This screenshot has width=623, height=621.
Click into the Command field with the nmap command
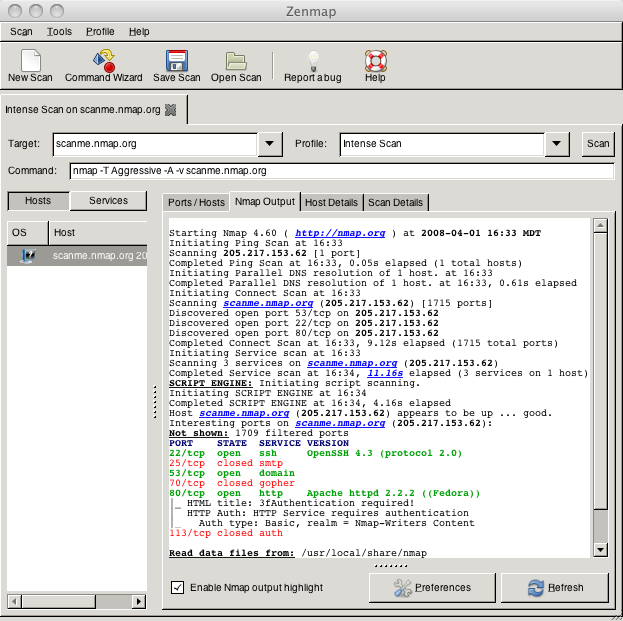coord(342,171)
